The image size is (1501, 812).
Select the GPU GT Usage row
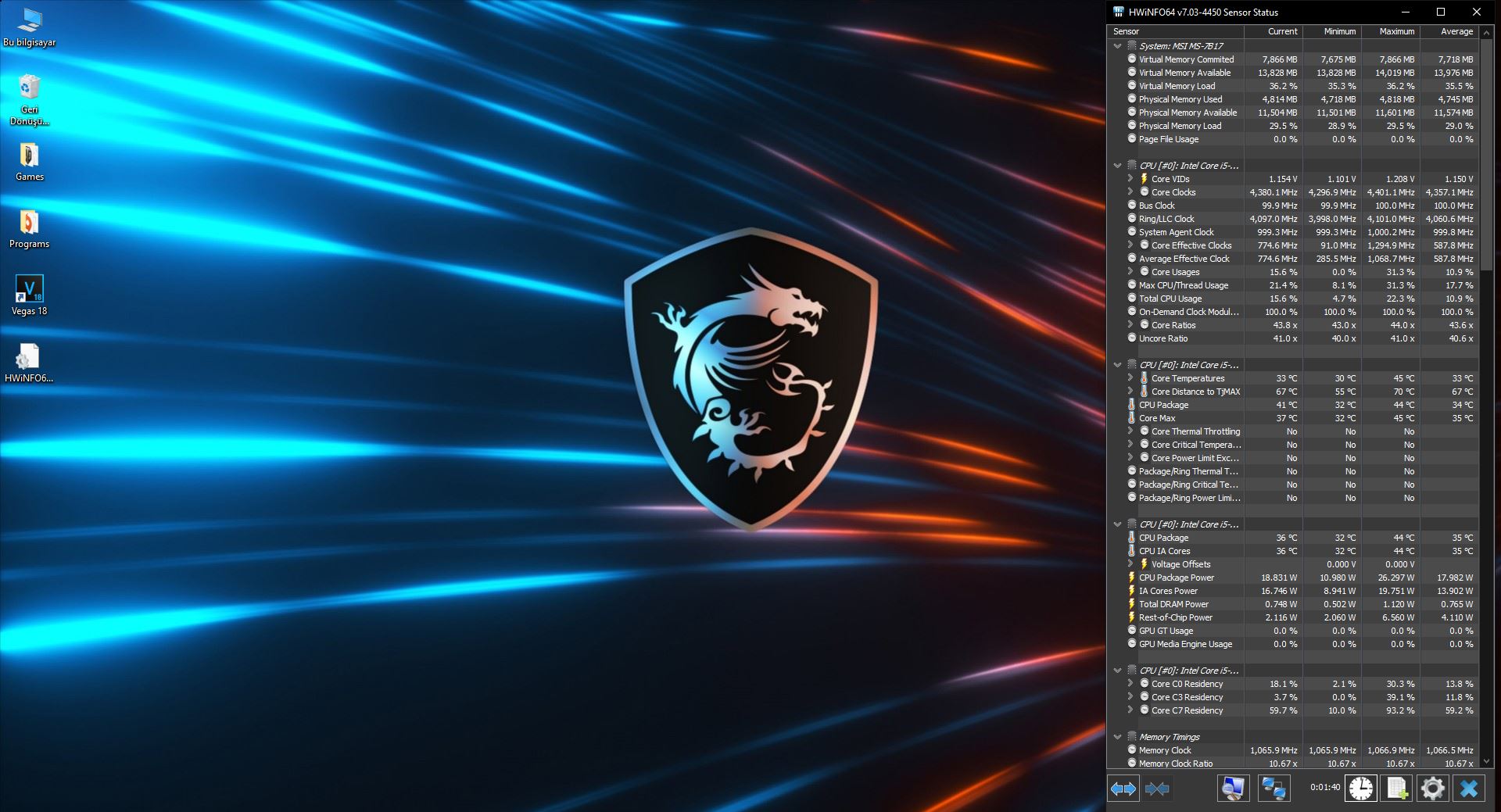coord(1293,631)
